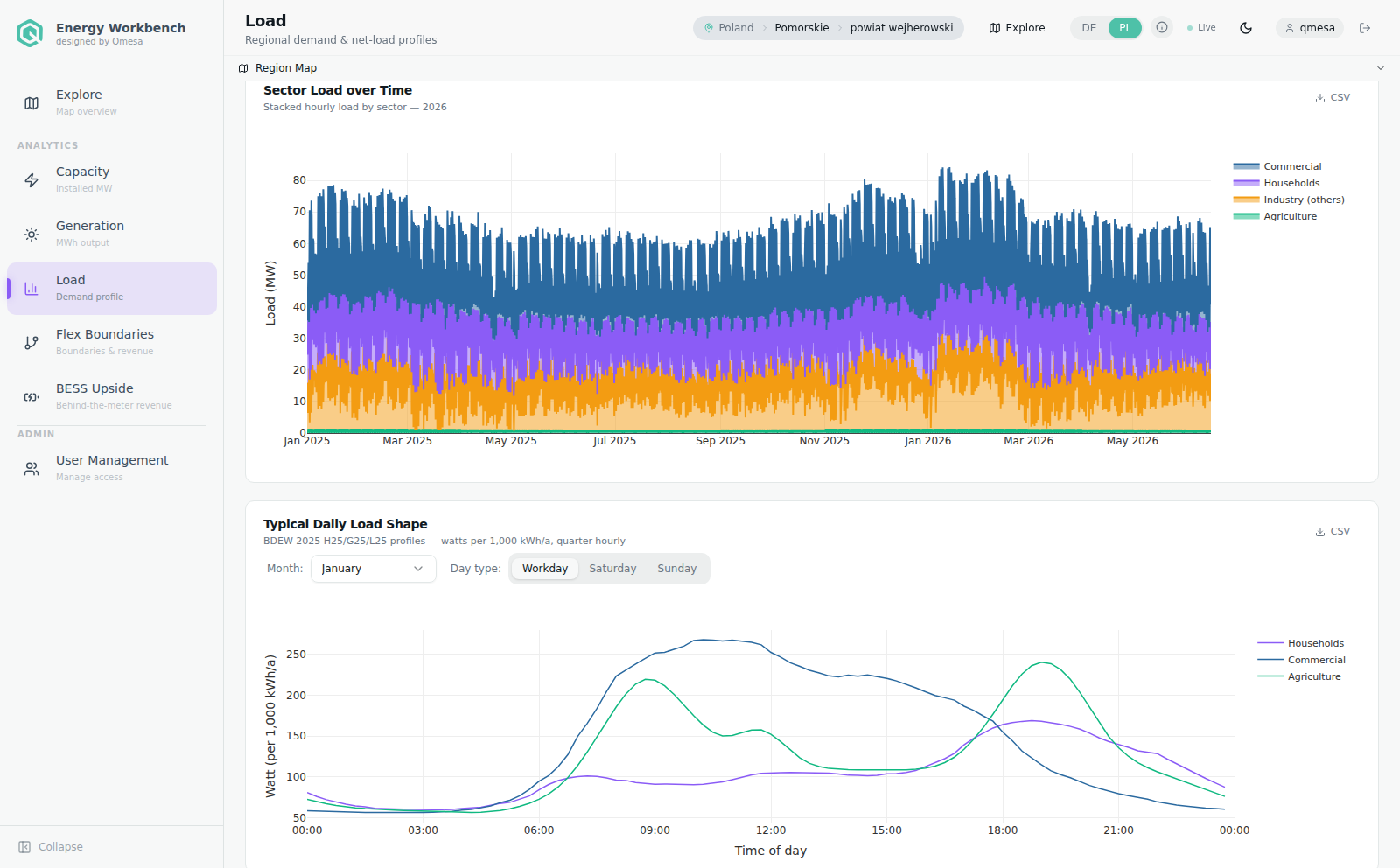The height and width of the screenshot is (868, 1400).
Task: Open the January month dropdown
Action: [374, 569]
